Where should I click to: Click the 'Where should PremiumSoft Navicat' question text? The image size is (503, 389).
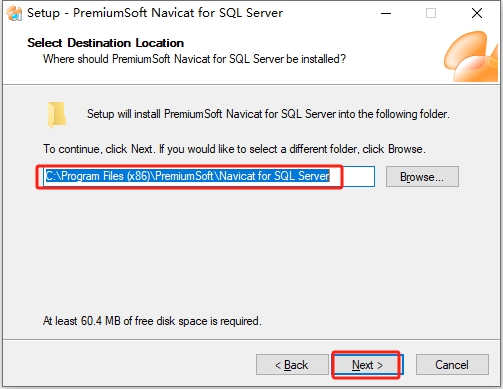194,59
